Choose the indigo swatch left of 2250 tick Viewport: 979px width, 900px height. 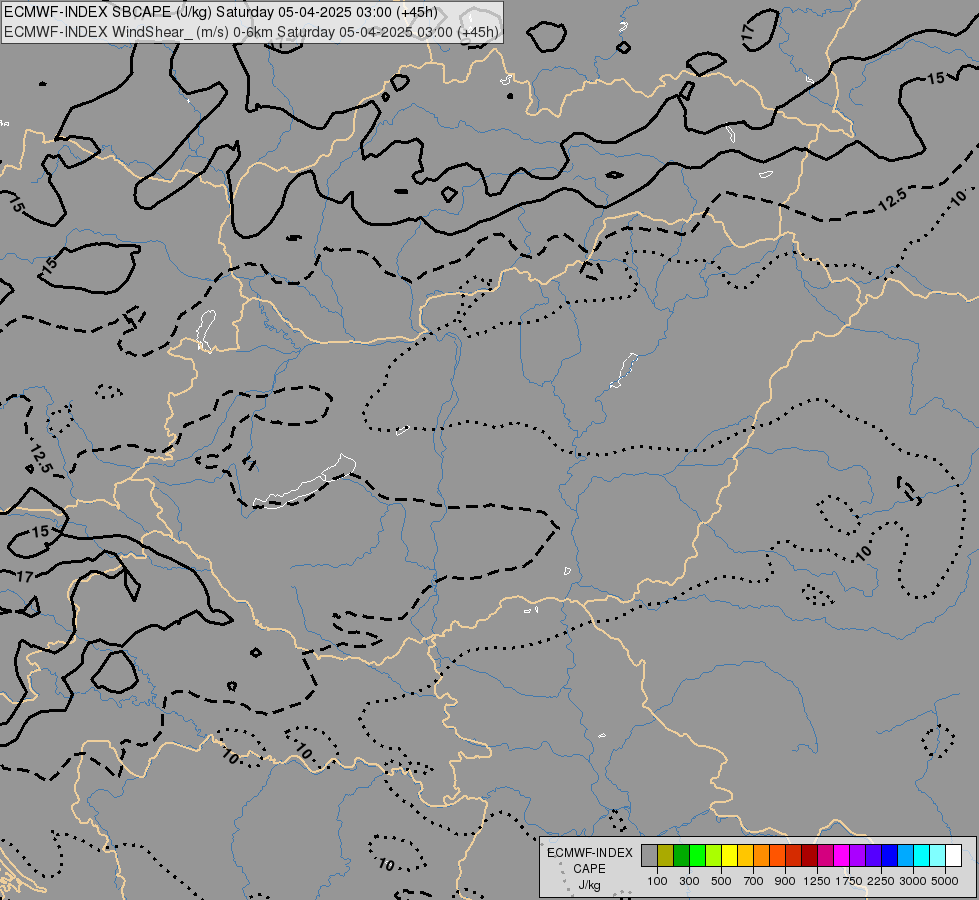tap(873, 856)
